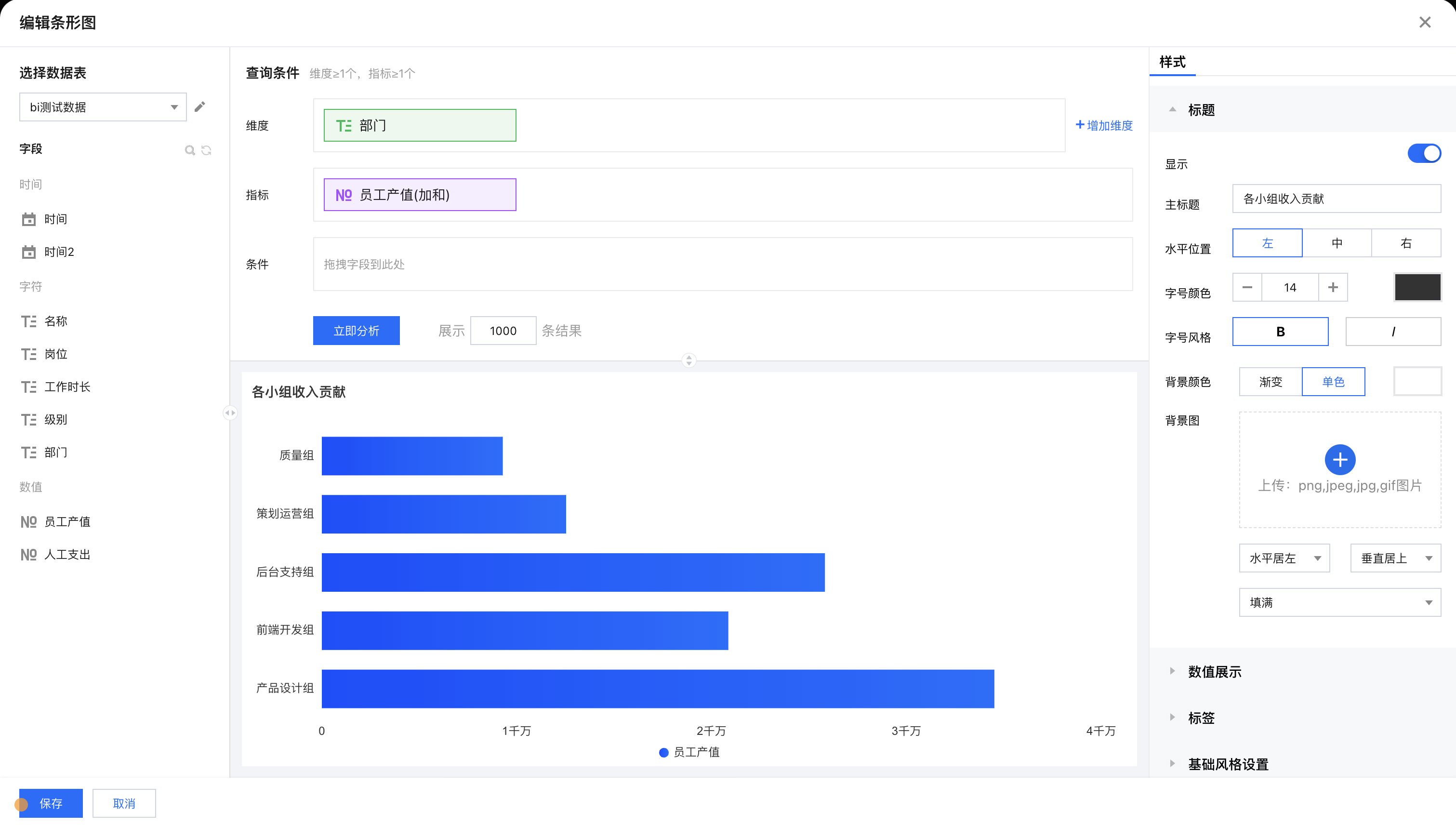This screenshot has width=1456, height=825.
Task: Click the refresh fields icon
Action: (206, 150)
